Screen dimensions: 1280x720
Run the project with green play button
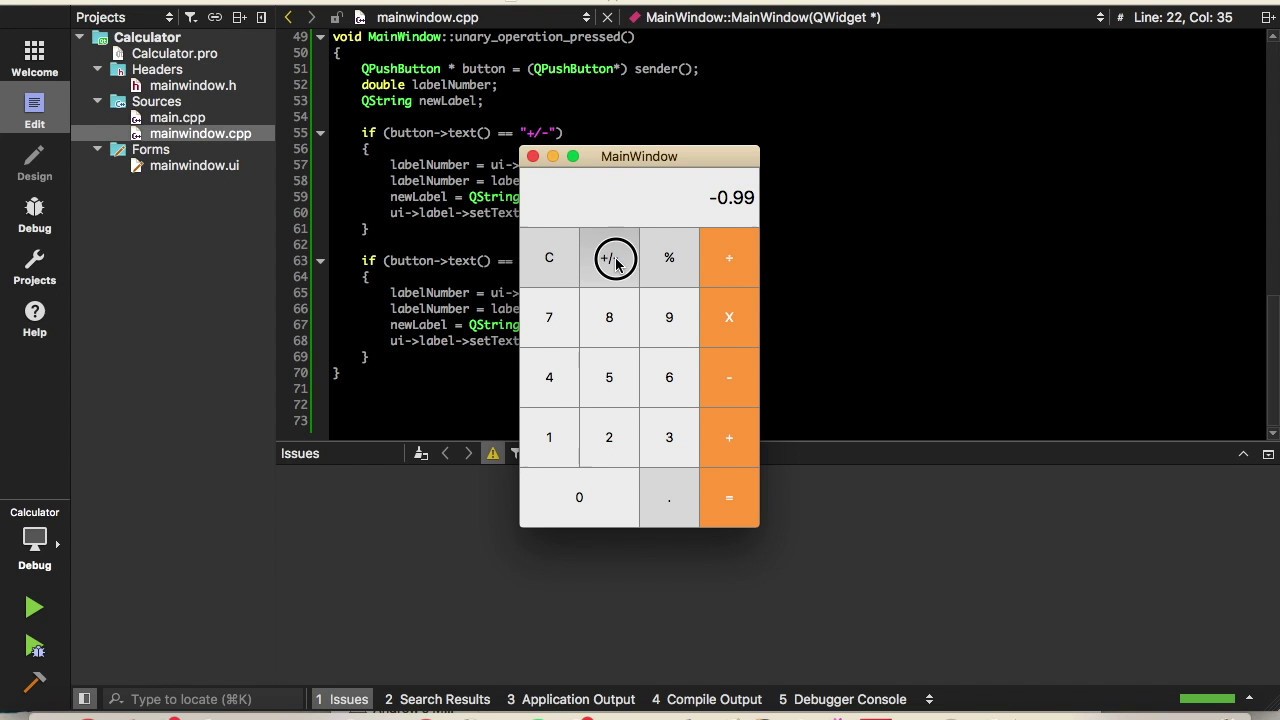coord(34,607)
